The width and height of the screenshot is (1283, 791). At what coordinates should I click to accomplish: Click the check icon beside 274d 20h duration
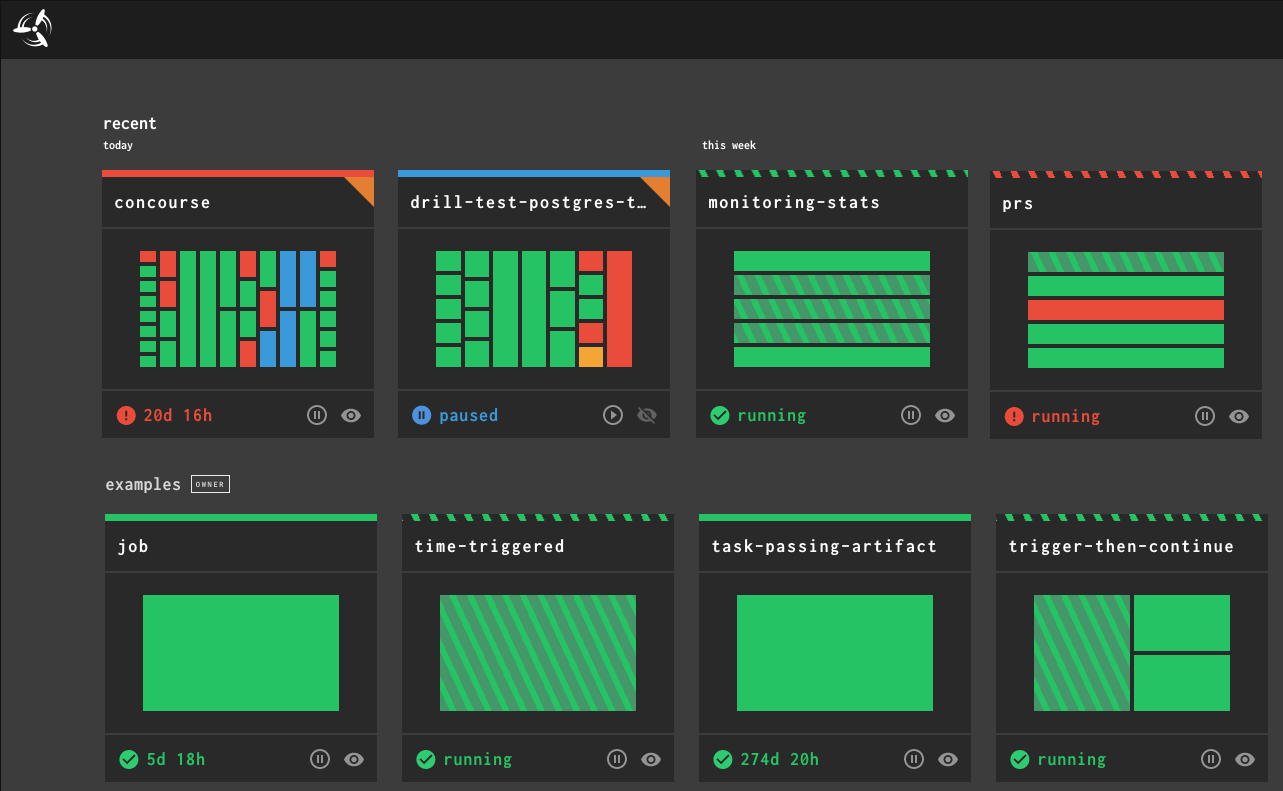coord(722,759)
